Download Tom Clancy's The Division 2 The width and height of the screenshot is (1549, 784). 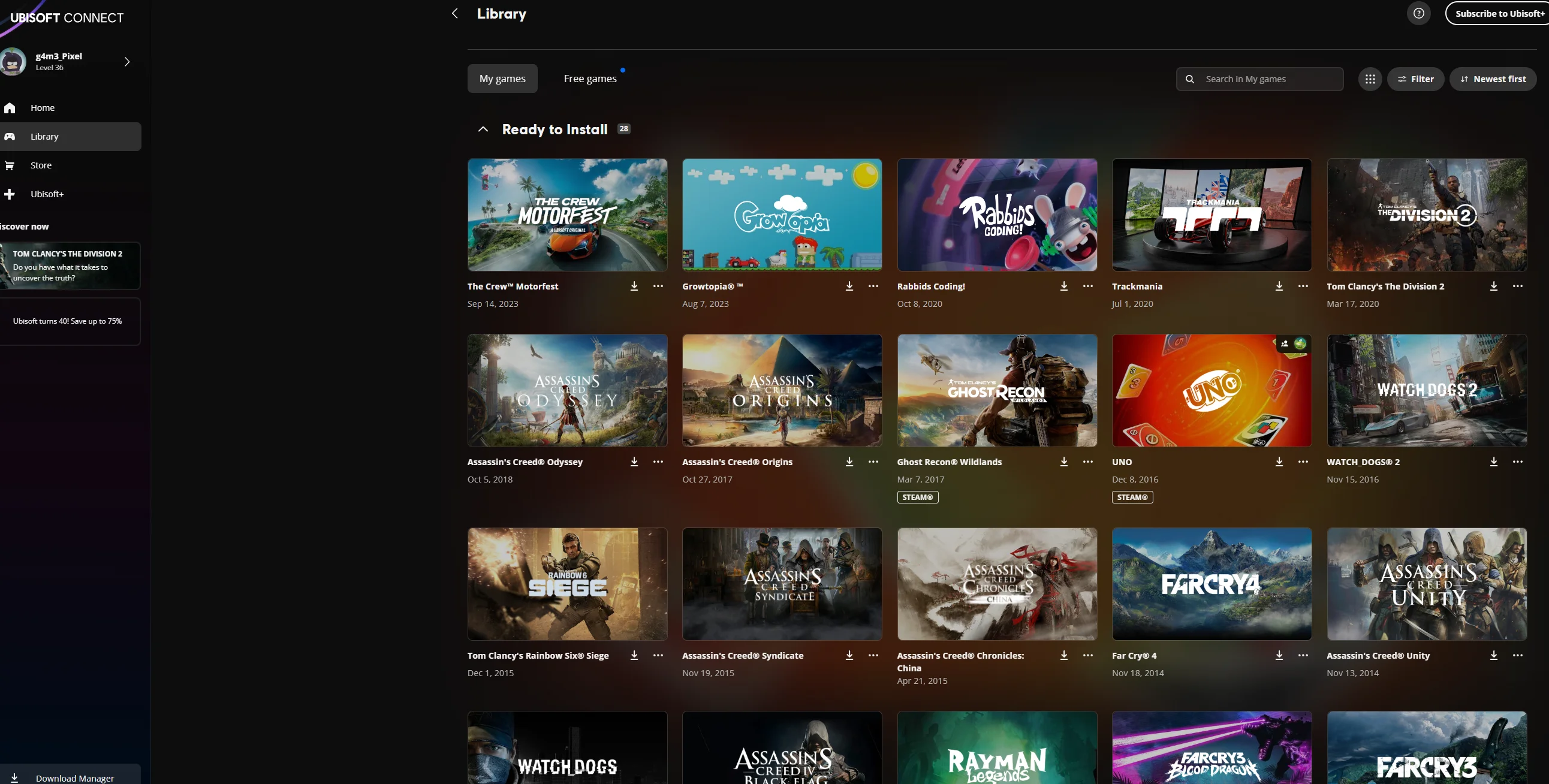(x=1494, y=286)
